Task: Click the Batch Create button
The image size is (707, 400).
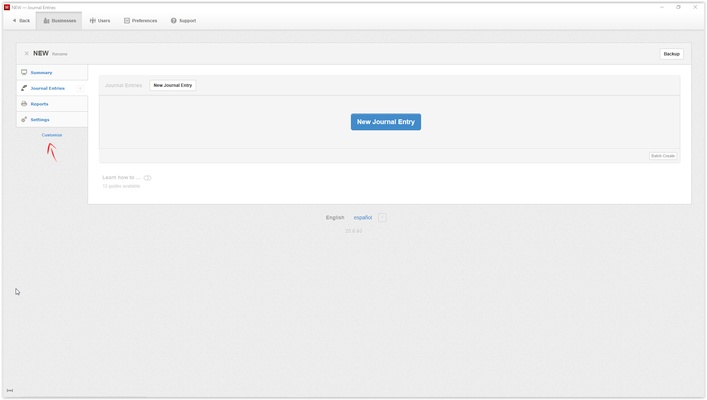Action: pos(663,156)
